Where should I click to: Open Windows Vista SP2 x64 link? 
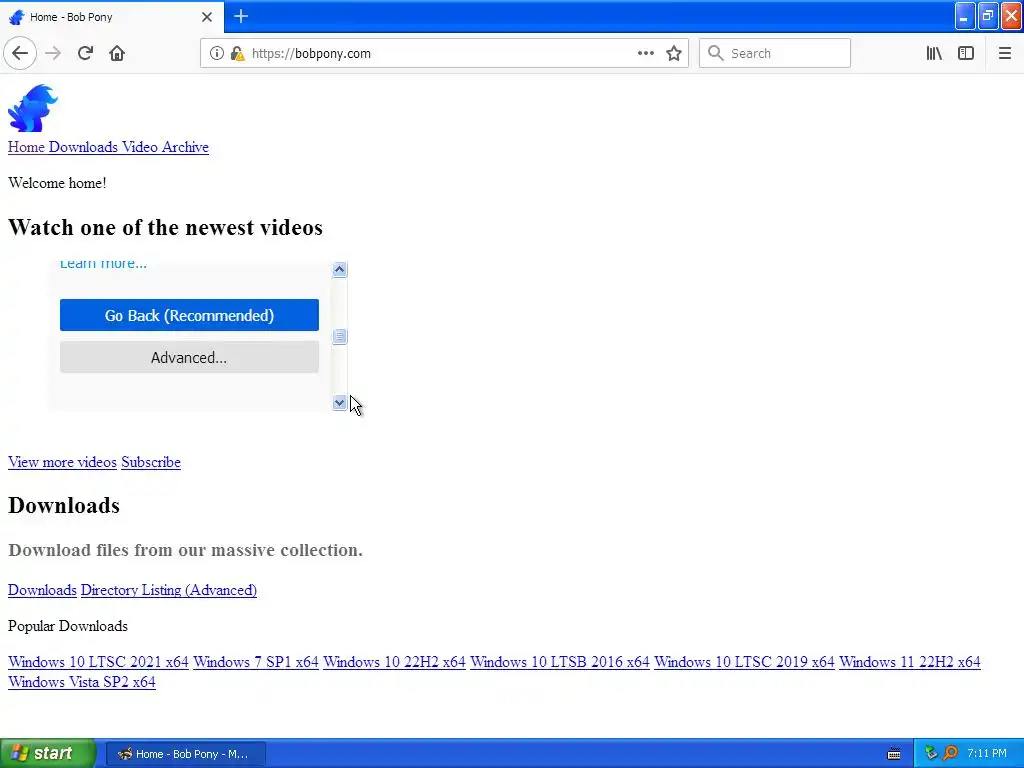[82, 682]
